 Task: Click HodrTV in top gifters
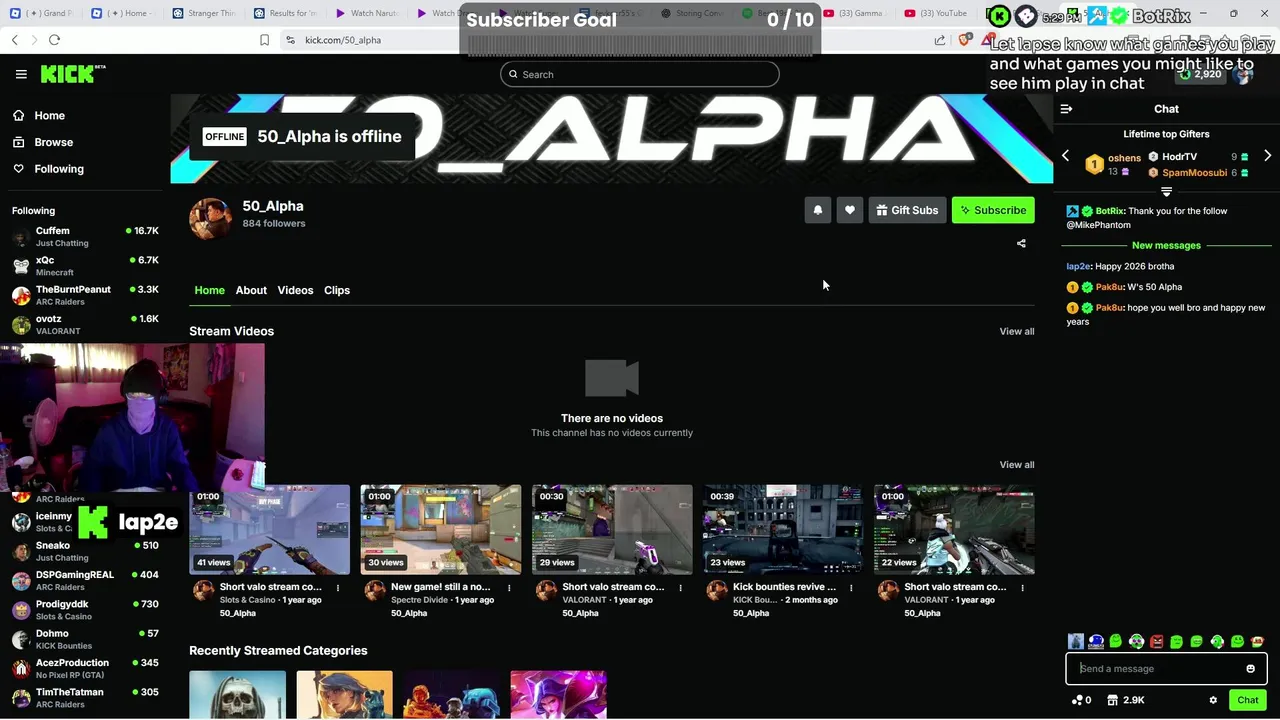[x=1179, y=157]
